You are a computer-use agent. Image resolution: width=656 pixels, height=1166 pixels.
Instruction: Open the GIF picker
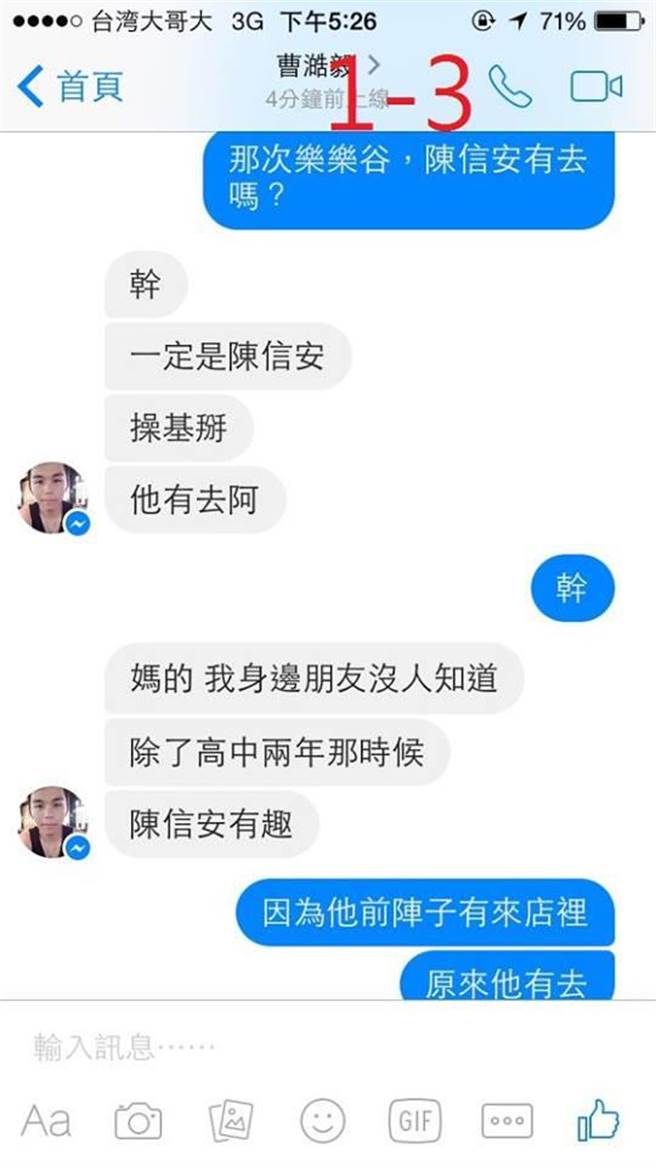tap(414, 1121)
